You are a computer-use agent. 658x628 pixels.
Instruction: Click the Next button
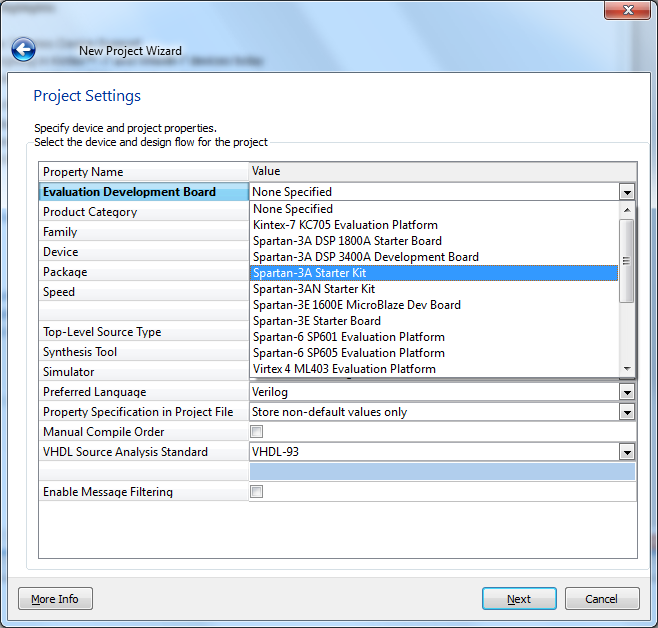(x=519, y=599)
